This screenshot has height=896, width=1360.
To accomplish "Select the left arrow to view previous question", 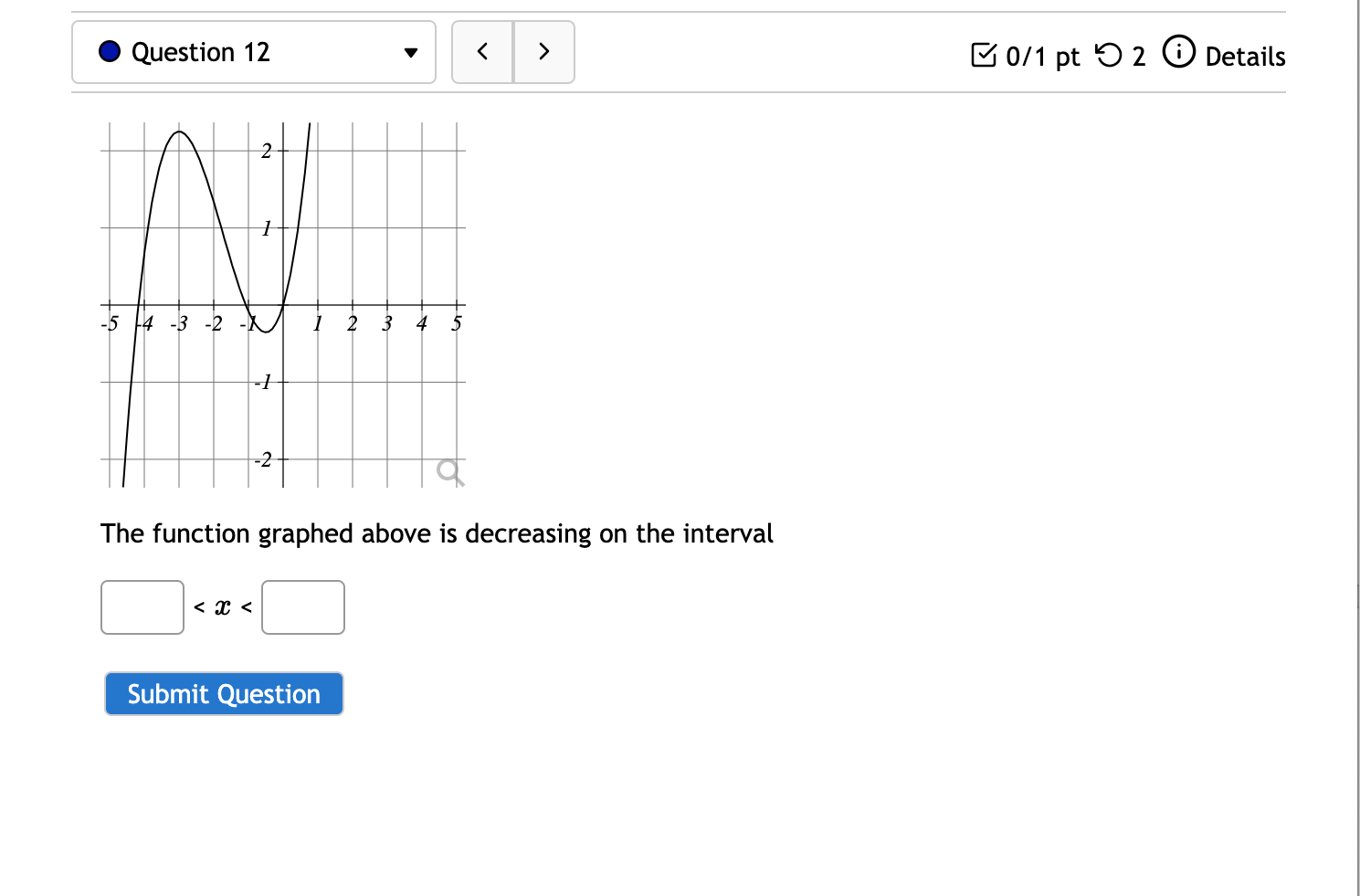I will (482, 52).
